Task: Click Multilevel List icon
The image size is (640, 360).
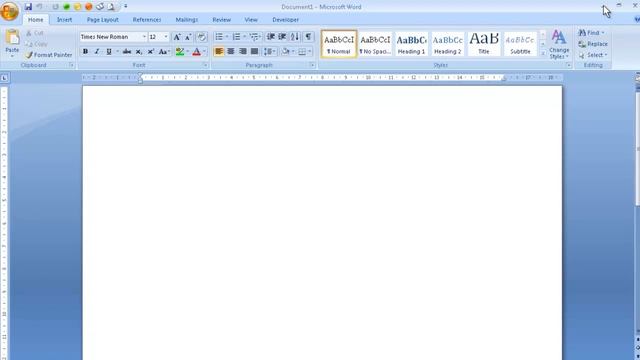Action: coord(254,37)
